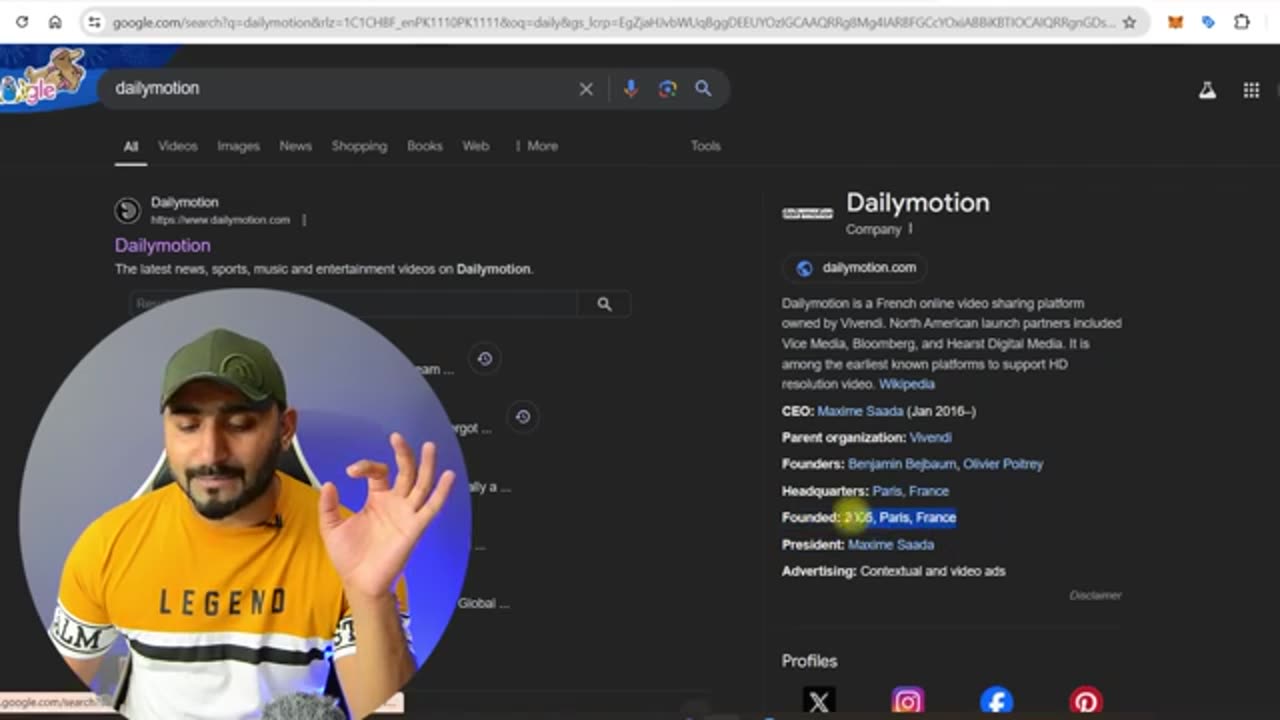Open the Maxime Saada CEO link
The image size is (1280, 720).
(860, 411)
